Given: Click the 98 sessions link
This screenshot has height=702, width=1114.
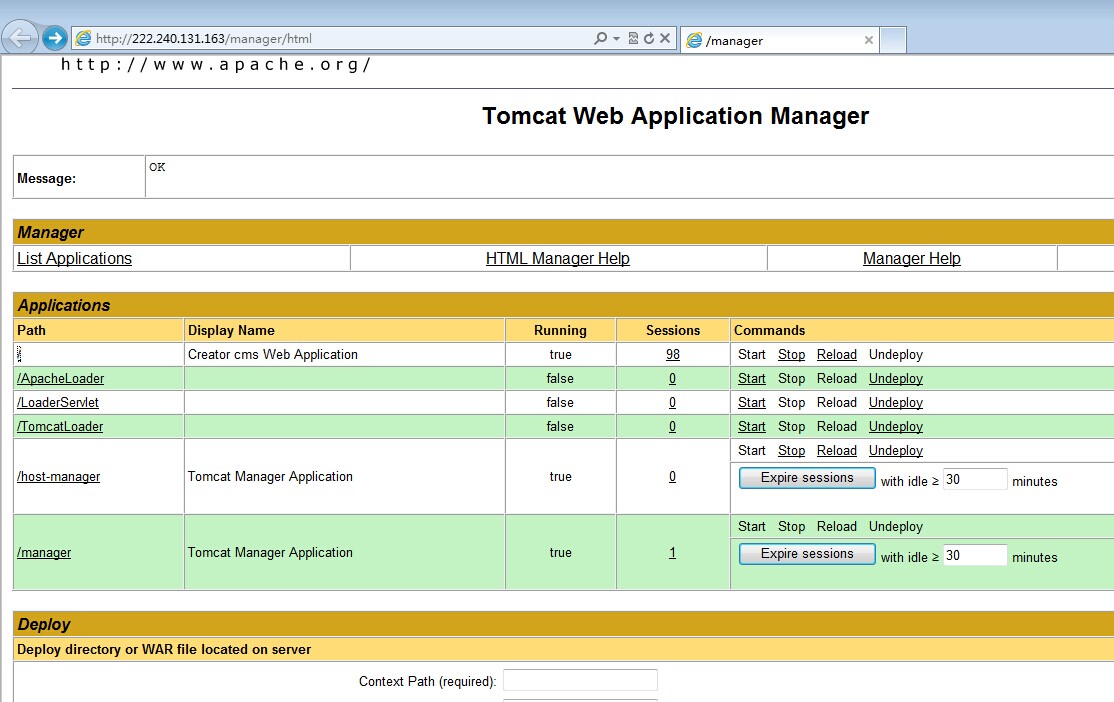Looking at the screenshot, I should (673, 354).
